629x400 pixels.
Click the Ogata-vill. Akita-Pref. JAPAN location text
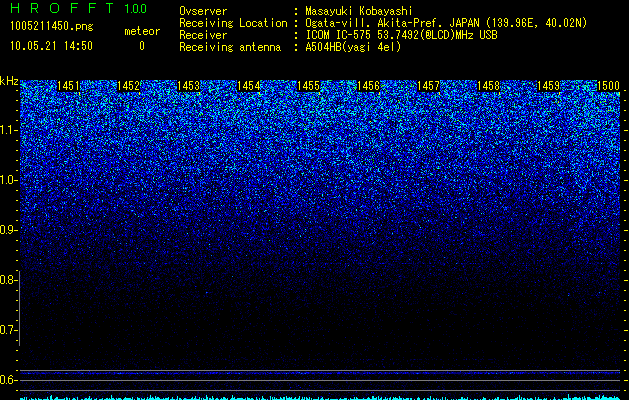click(446, 23)
